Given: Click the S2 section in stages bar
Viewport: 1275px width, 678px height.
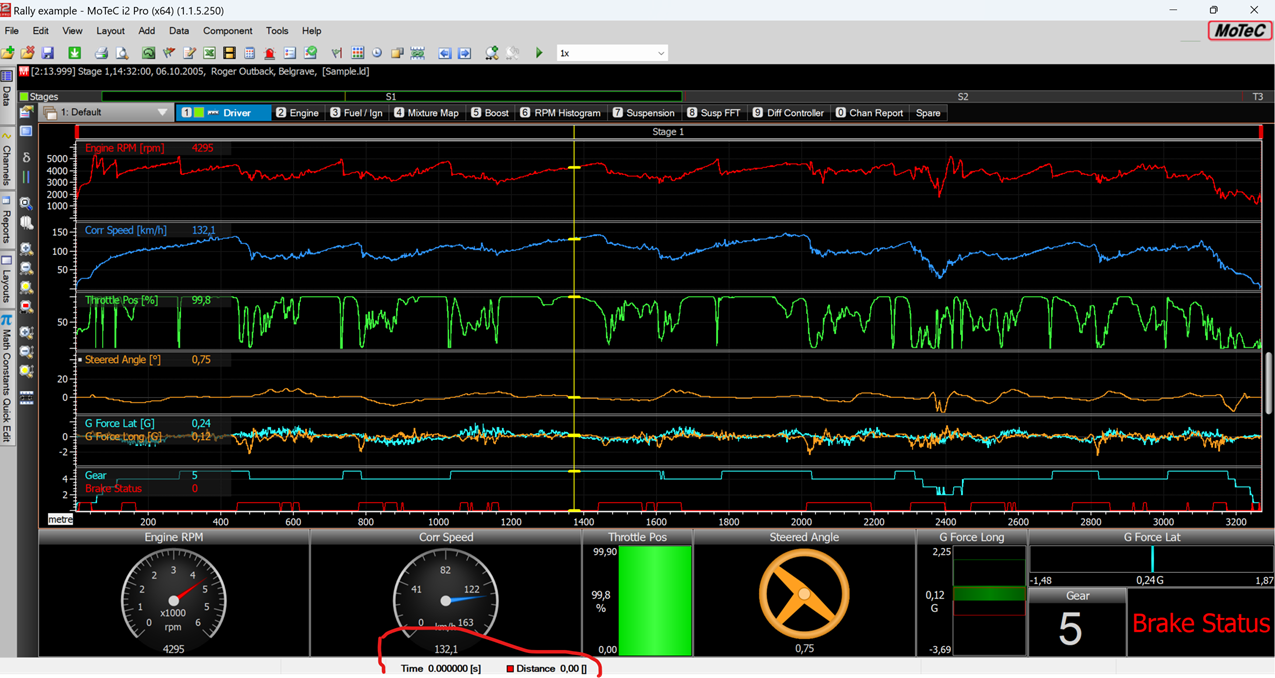Looking at the screenshot, I should pos(963,97).
